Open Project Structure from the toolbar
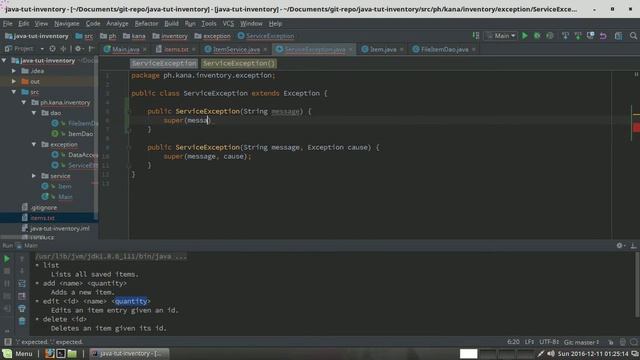Screen dimensions: 640x360 tap(619, 36)
